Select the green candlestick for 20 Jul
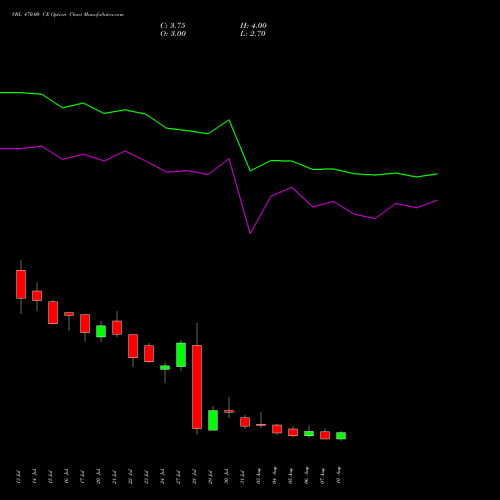The width and height of the screenshot is (500, 500). point(101,331)
